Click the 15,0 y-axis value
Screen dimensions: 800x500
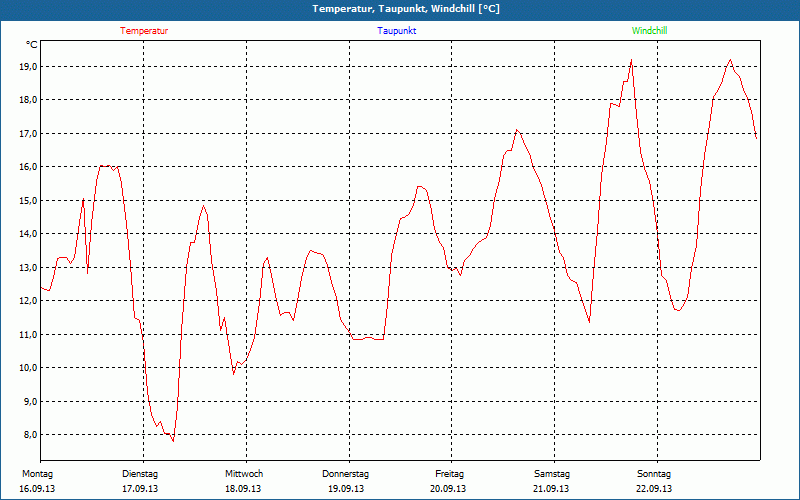pos(29,201)
